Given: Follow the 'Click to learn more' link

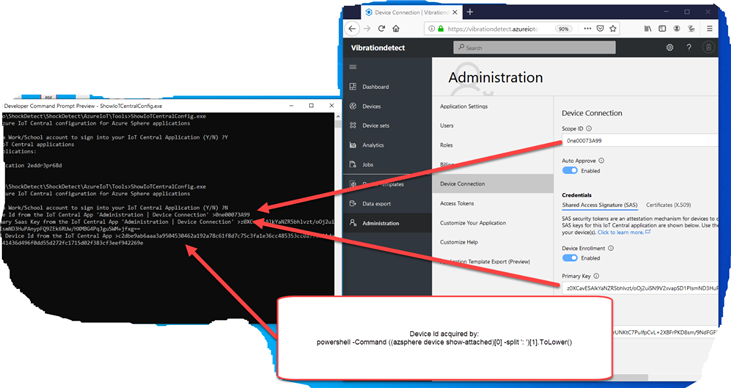Looking at the screenshot, I should [x=624, y=232].
